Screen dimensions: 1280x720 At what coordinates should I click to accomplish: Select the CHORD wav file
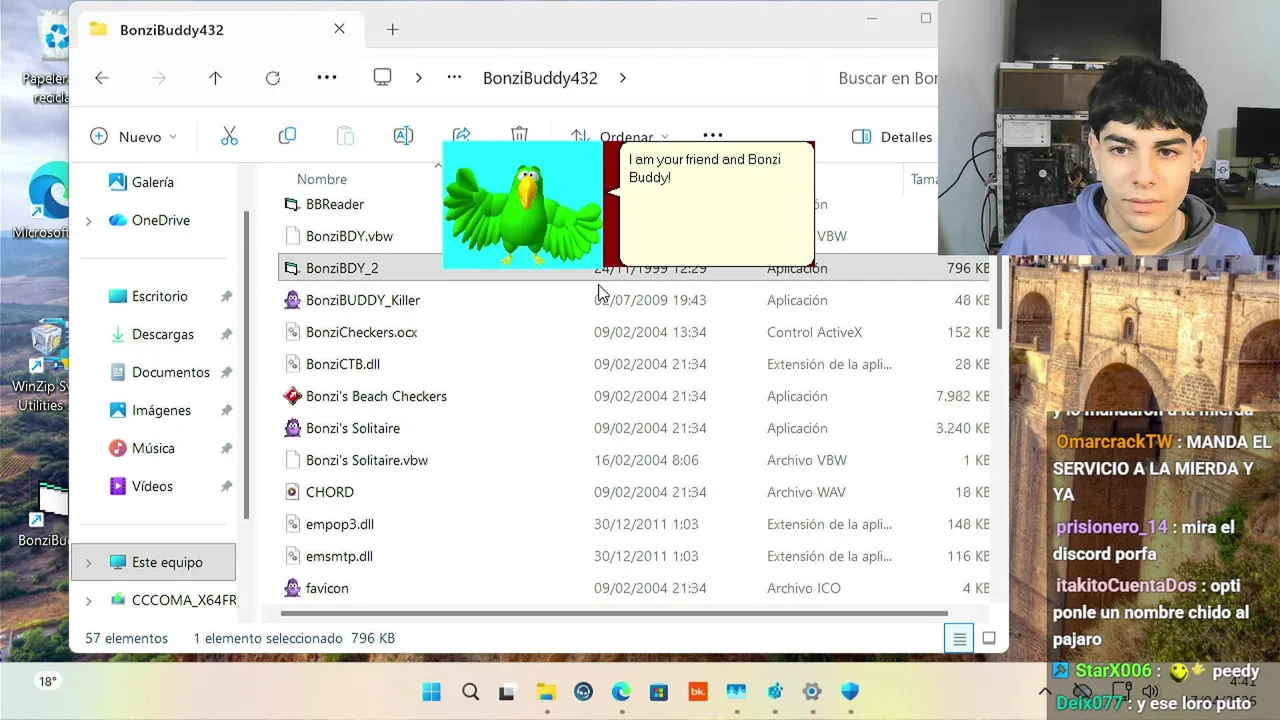(330, 492)
